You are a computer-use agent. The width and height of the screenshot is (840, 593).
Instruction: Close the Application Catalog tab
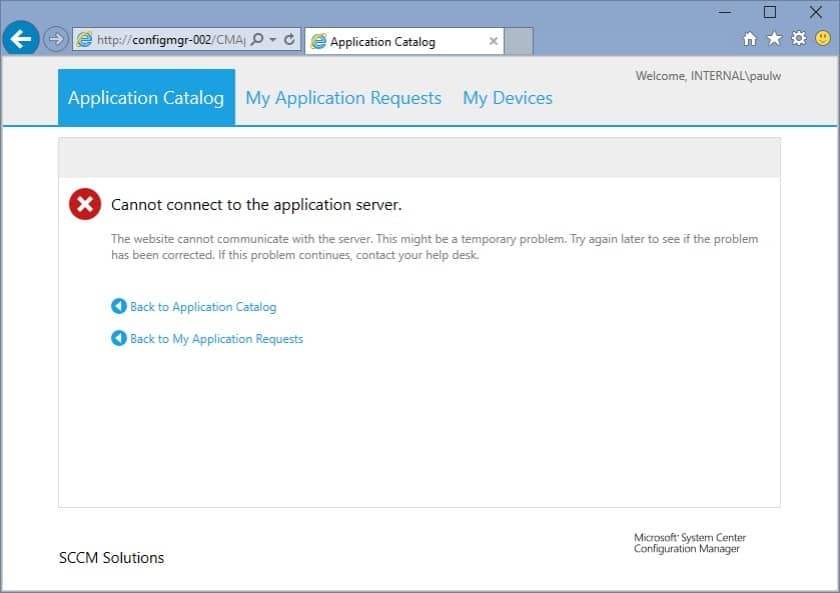493,41
